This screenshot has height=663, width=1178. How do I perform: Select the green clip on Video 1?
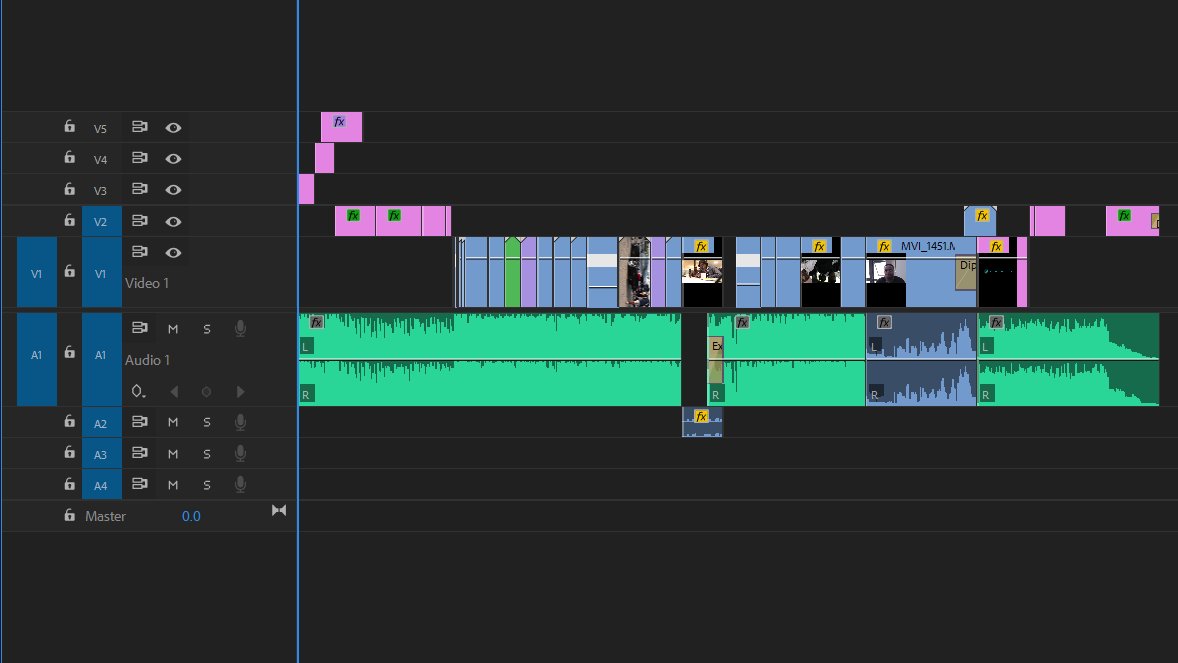click(512, 272)
